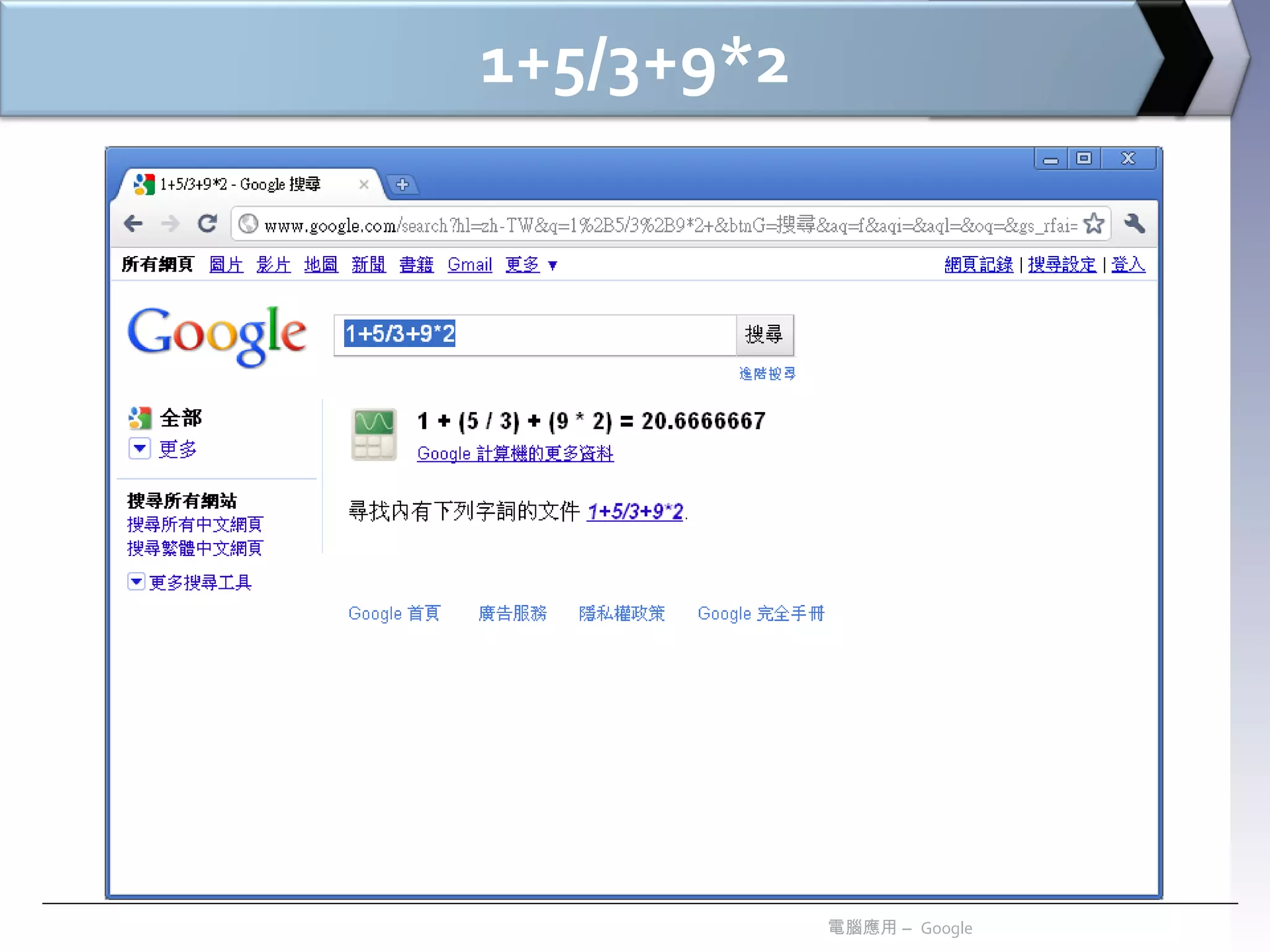Select the 1+5/3+9*2 - Google 搜尋 tab
The height and width of the screenshot is (952, 1270).
click(x=248, y=184)
